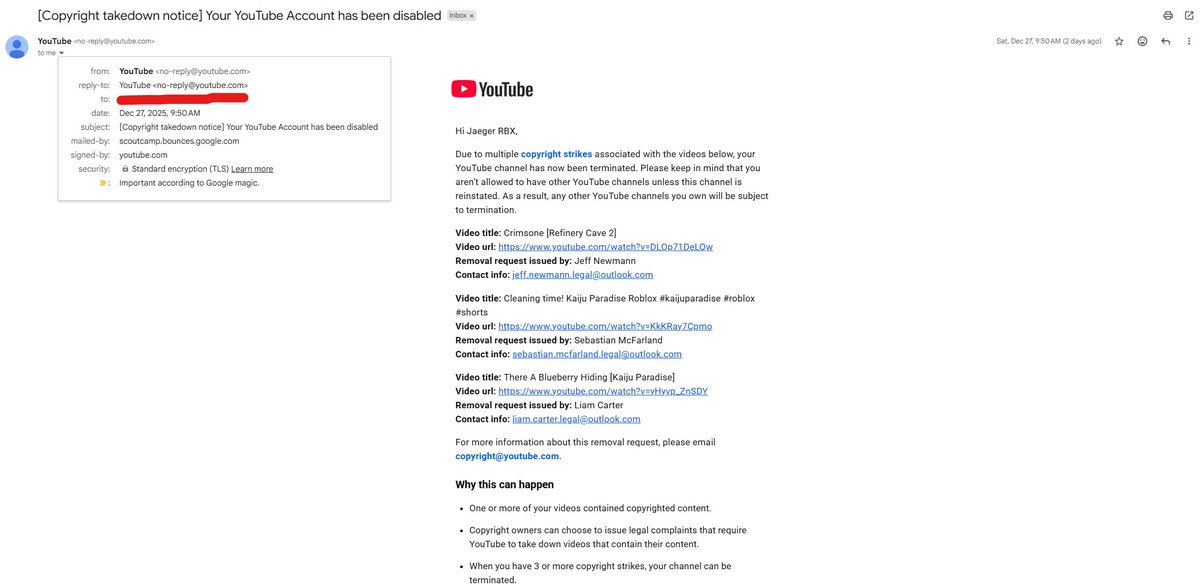
Task: Open email in new window icon
Action: pyautogui.click(x=1188, y=16)
